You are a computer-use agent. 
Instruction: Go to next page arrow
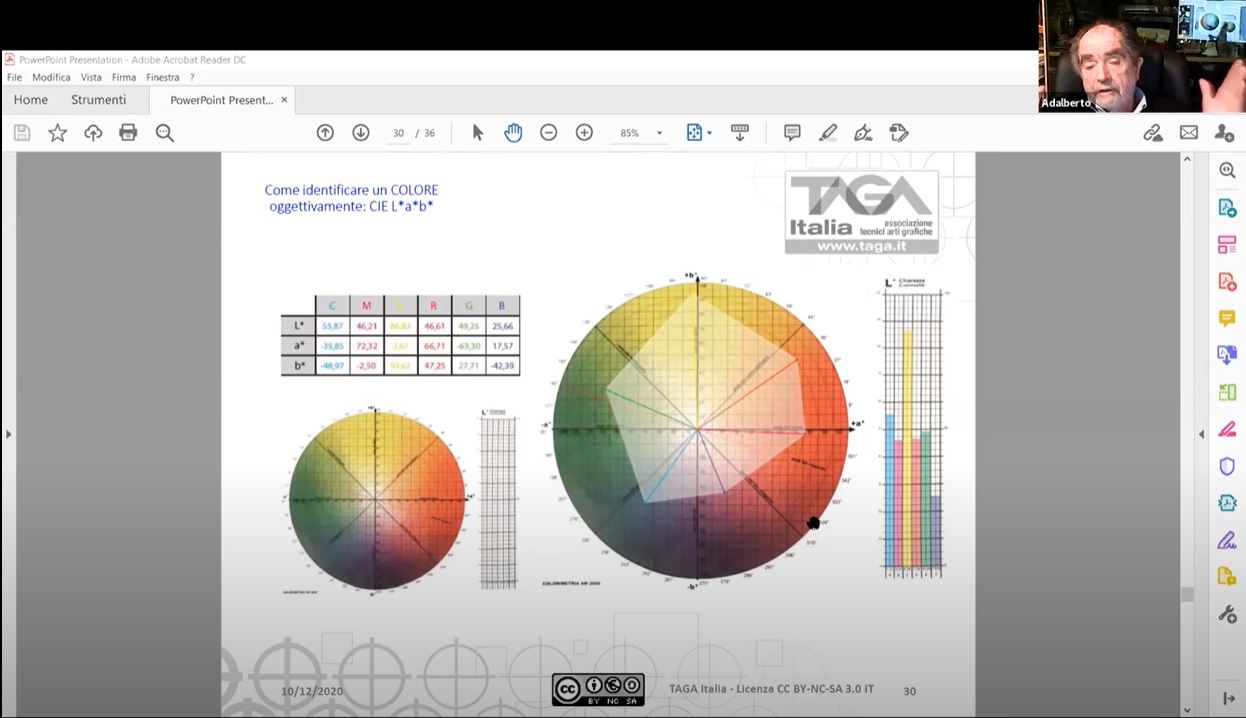361,132
